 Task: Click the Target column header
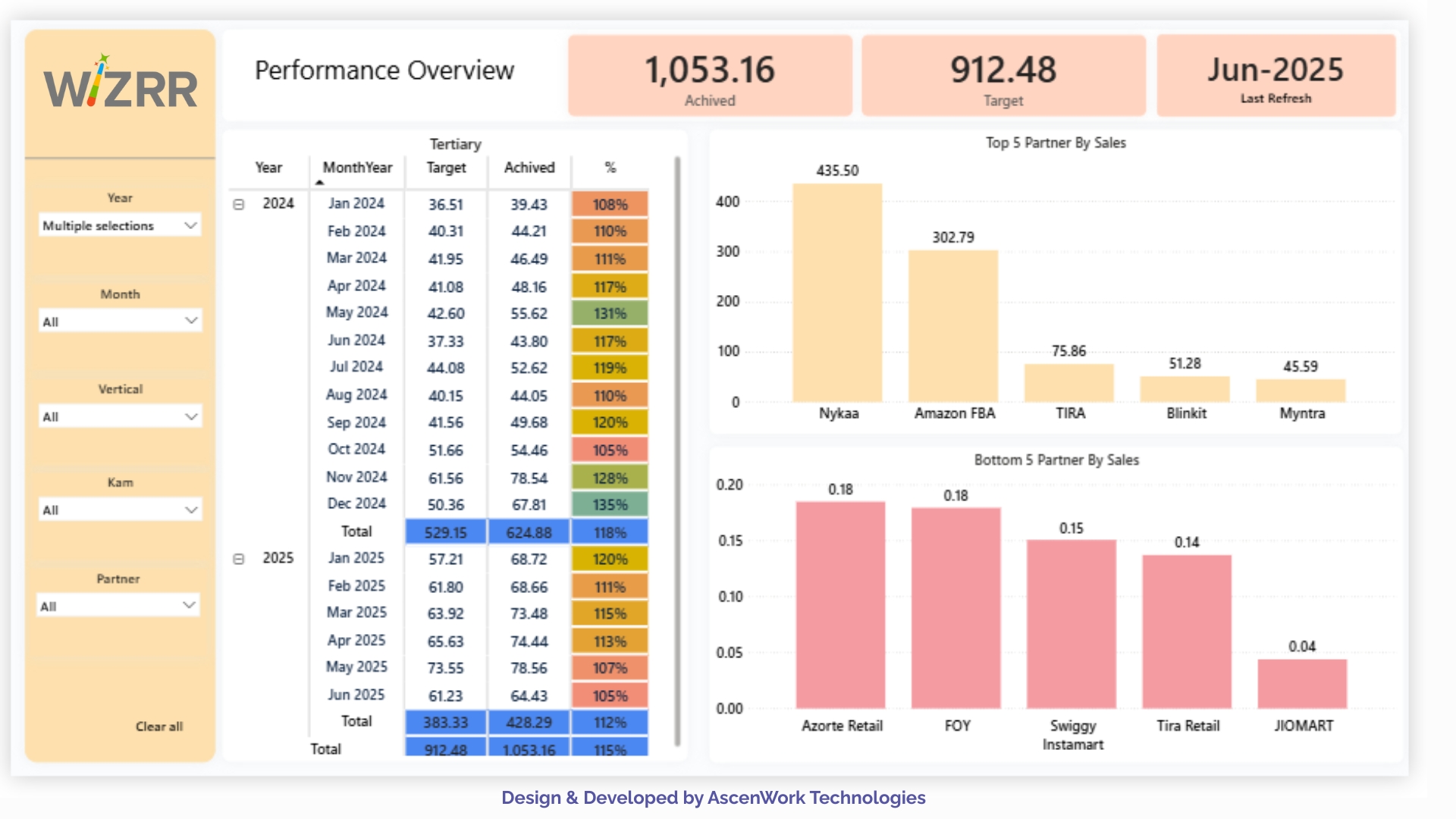click(x=446, y=168)
